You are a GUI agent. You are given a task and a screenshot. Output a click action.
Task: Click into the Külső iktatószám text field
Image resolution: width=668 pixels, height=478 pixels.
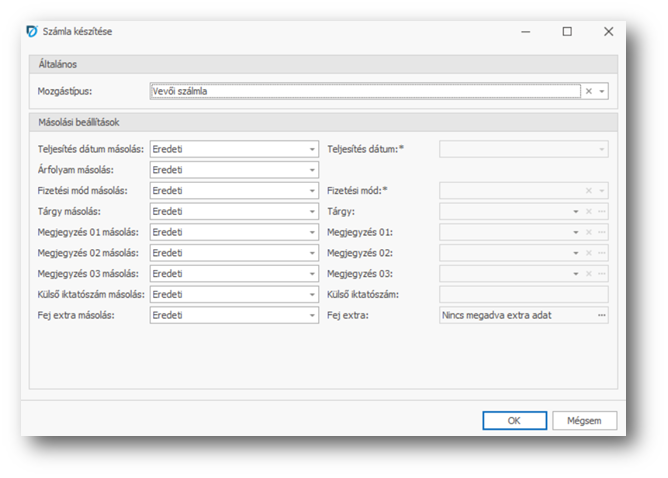tap(522, 294)
